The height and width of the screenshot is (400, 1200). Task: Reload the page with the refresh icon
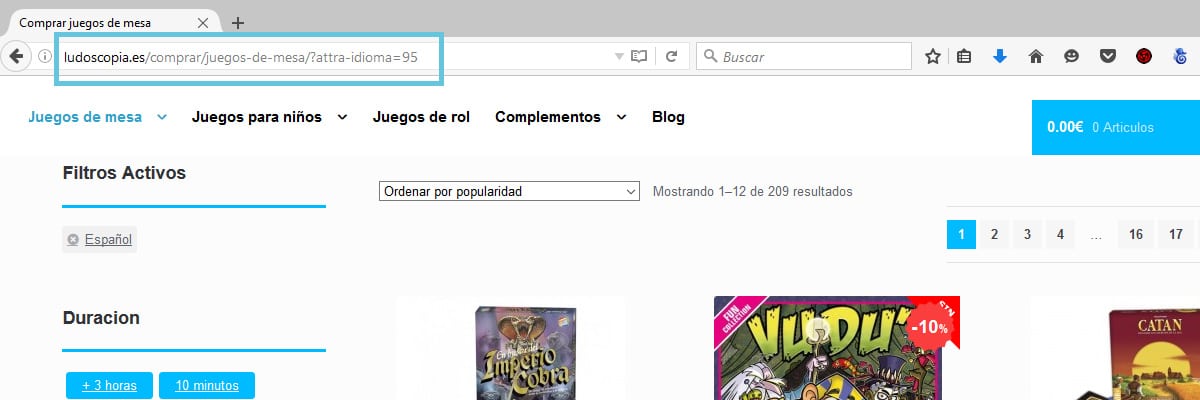click(672, 57)
